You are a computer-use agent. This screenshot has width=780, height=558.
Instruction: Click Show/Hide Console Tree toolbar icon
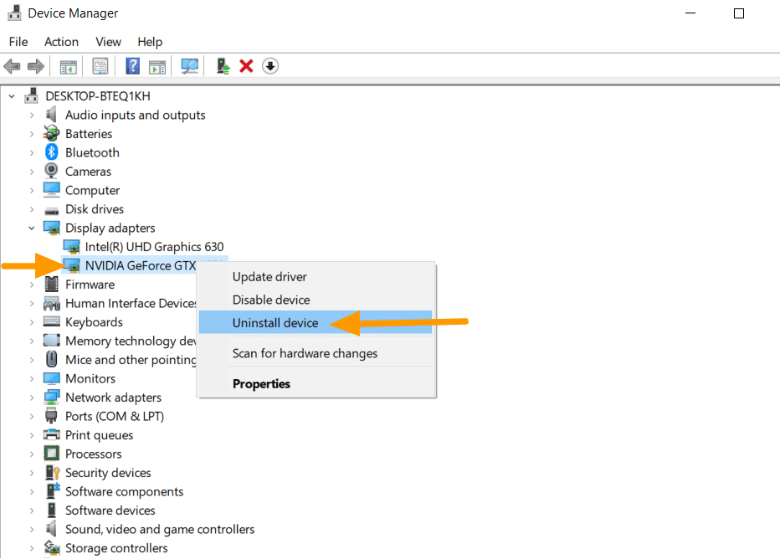point(68,66)
